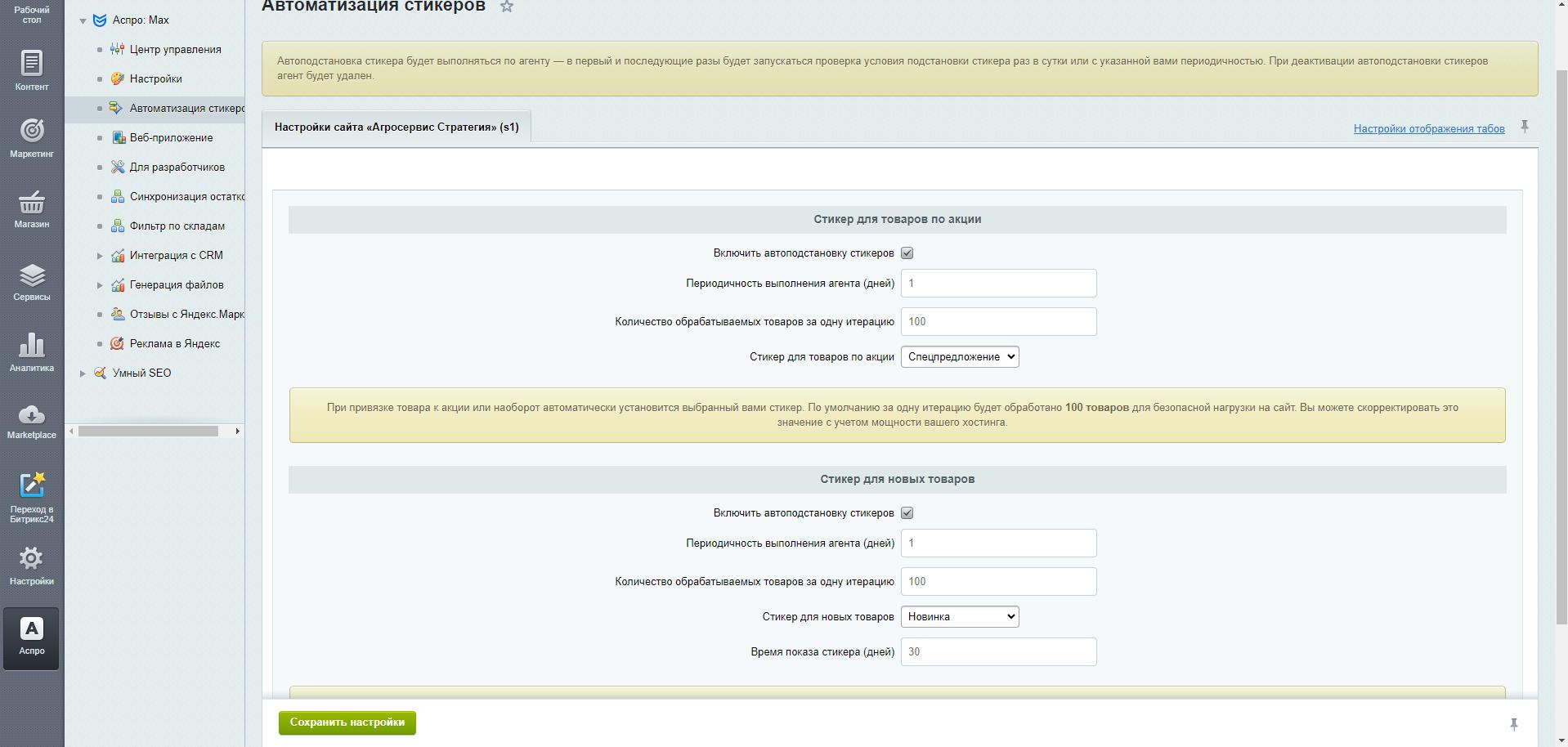Click the Стикер для товаров по акции section header

point(897,219)
